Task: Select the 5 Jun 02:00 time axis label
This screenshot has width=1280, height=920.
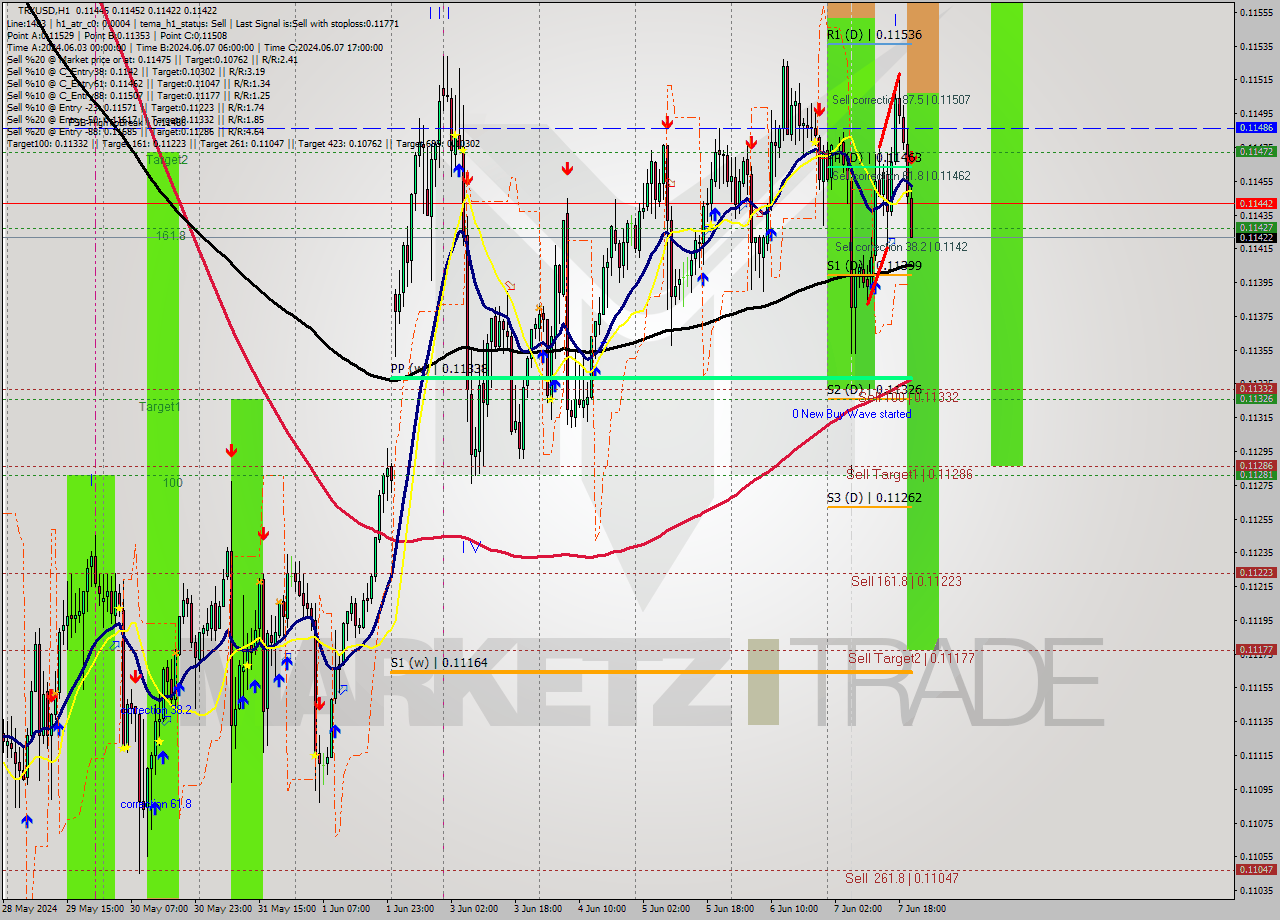Action: 666,909
